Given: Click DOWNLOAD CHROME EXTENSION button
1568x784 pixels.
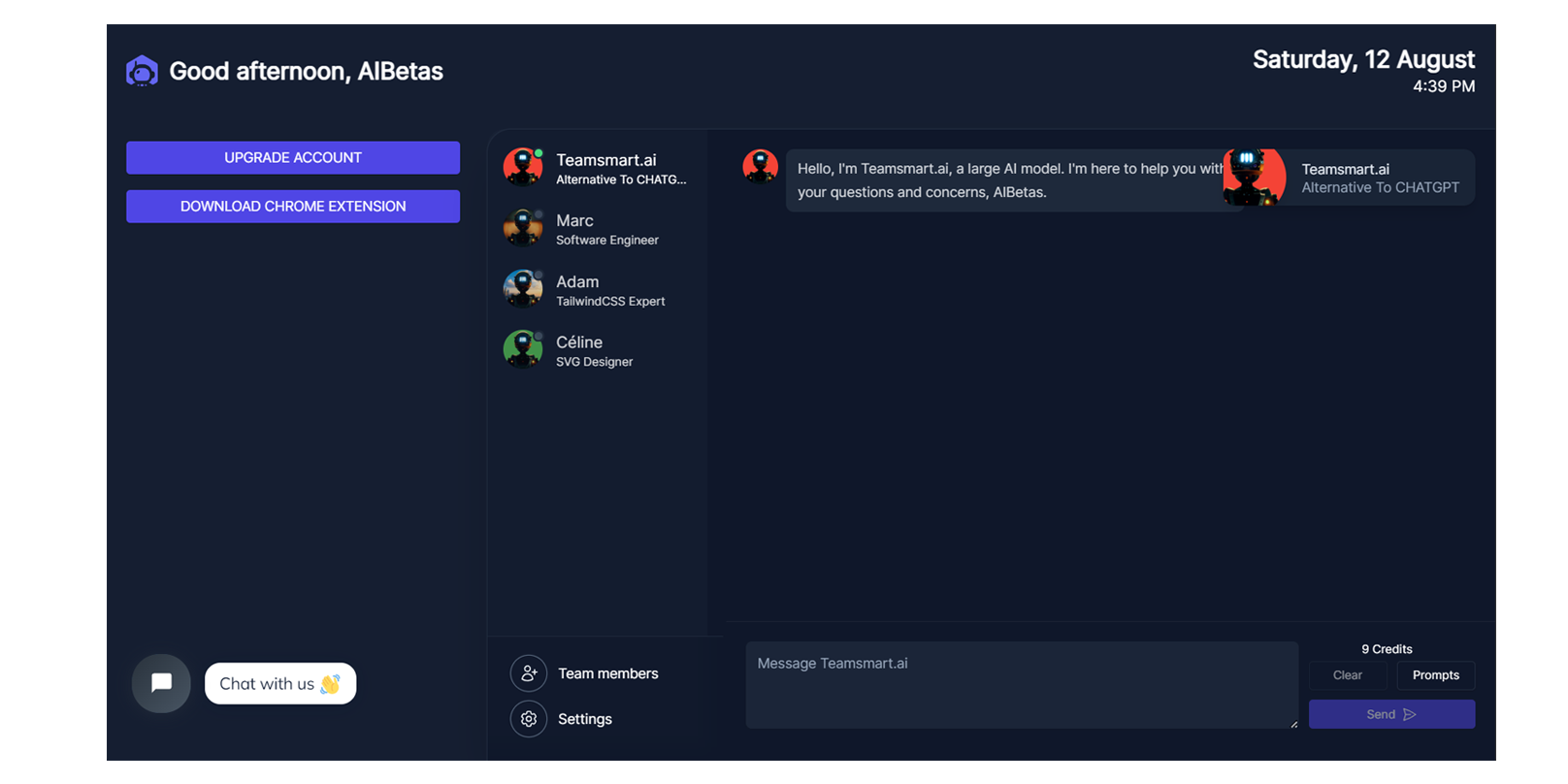Looking at the screenshot, I should point(293,206).
